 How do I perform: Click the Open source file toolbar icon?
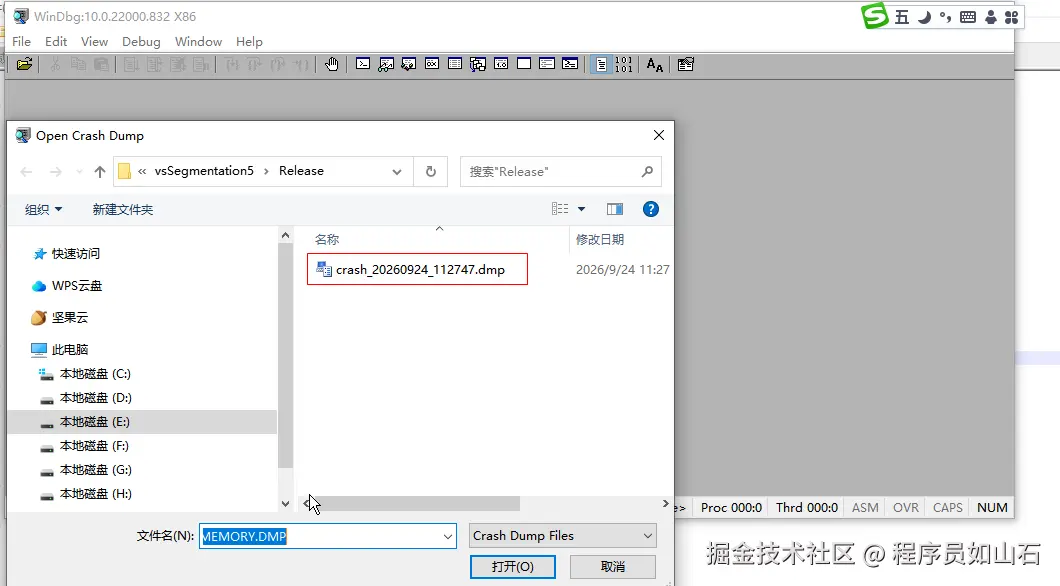coord(24,64)
